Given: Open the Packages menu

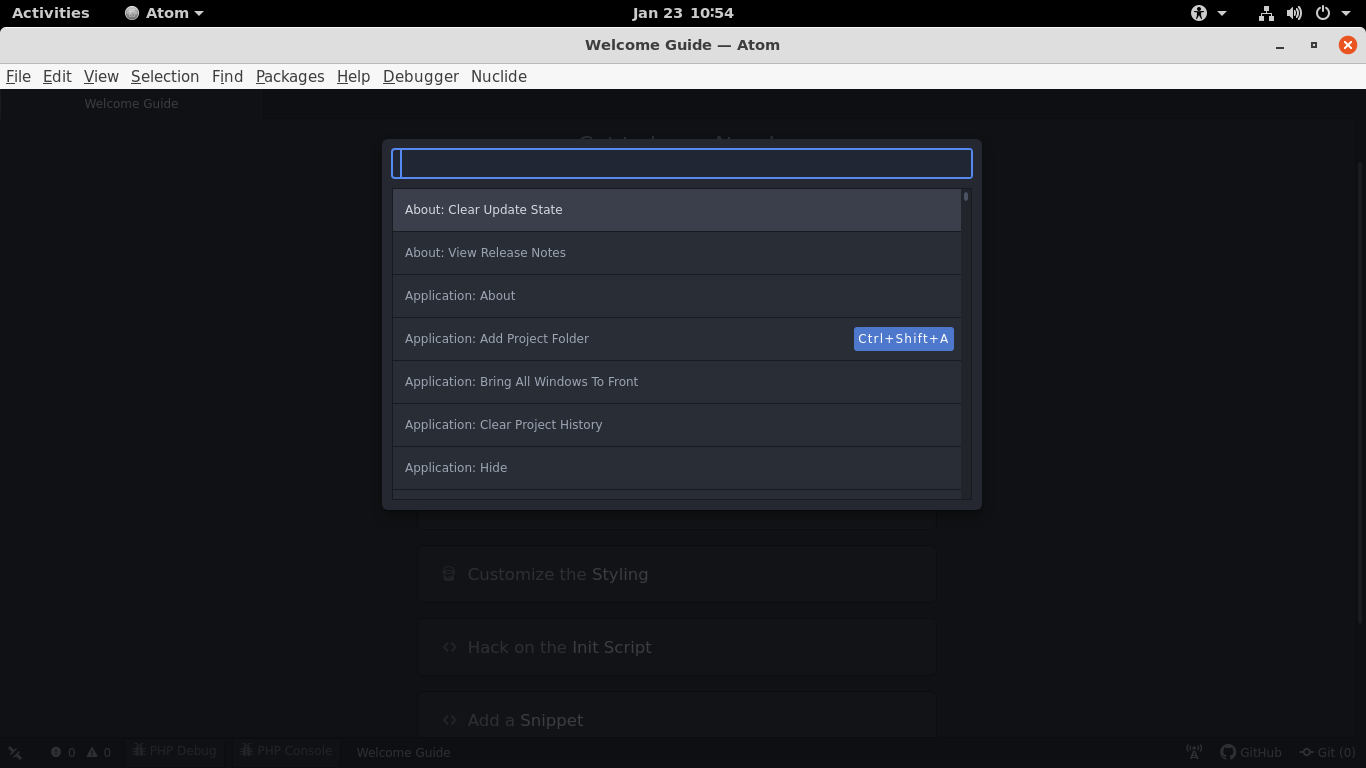Looking at the screenshot, I should pyautogui.click(x=290, y=76).
